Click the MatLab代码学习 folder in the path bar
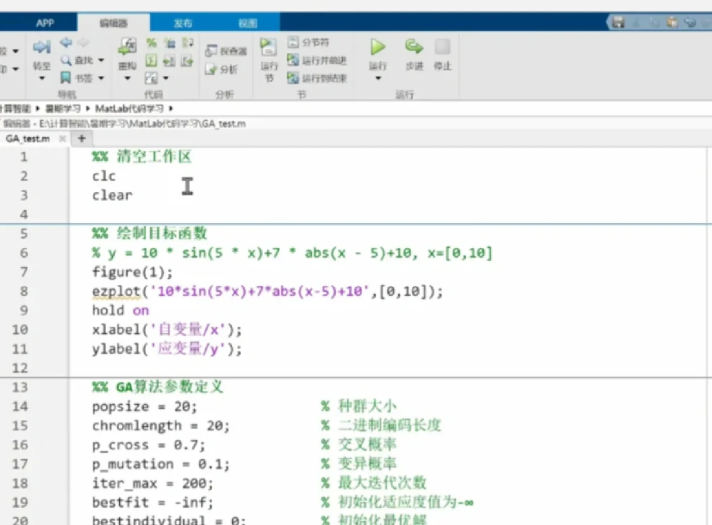712x525 pixels. (x=131, y=107)
